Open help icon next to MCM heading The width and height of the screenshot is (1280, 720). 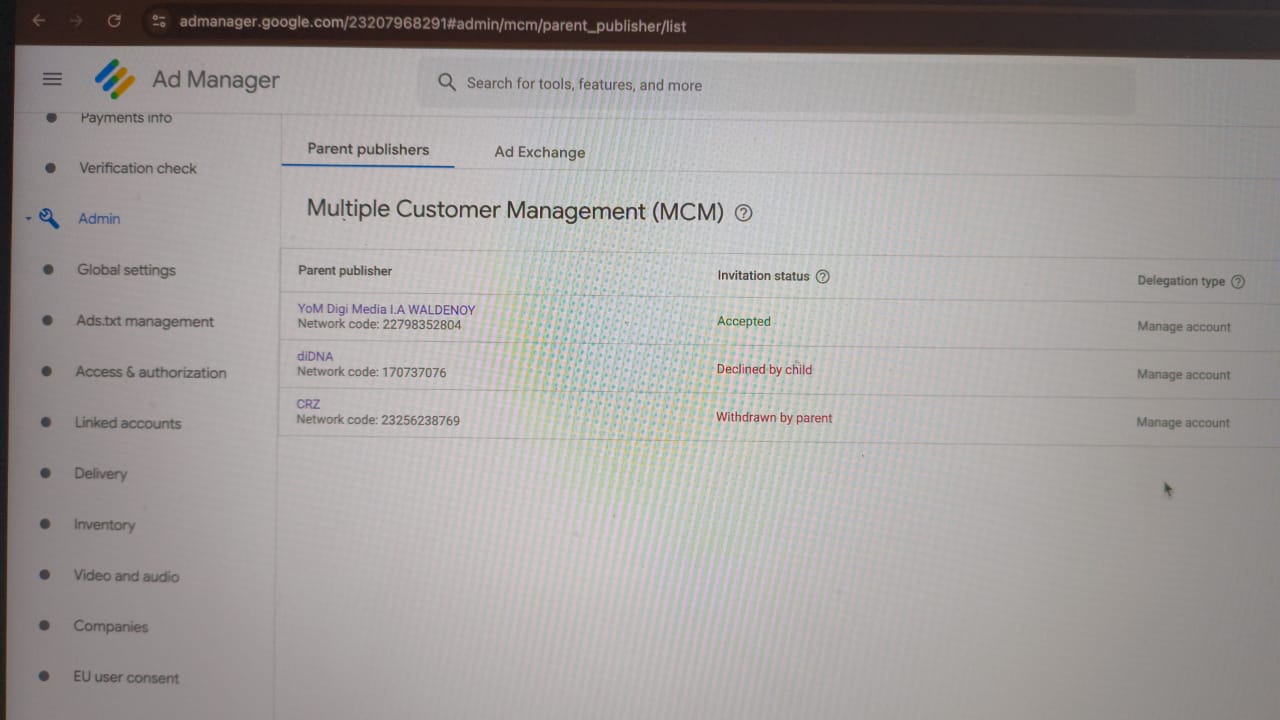743,212
